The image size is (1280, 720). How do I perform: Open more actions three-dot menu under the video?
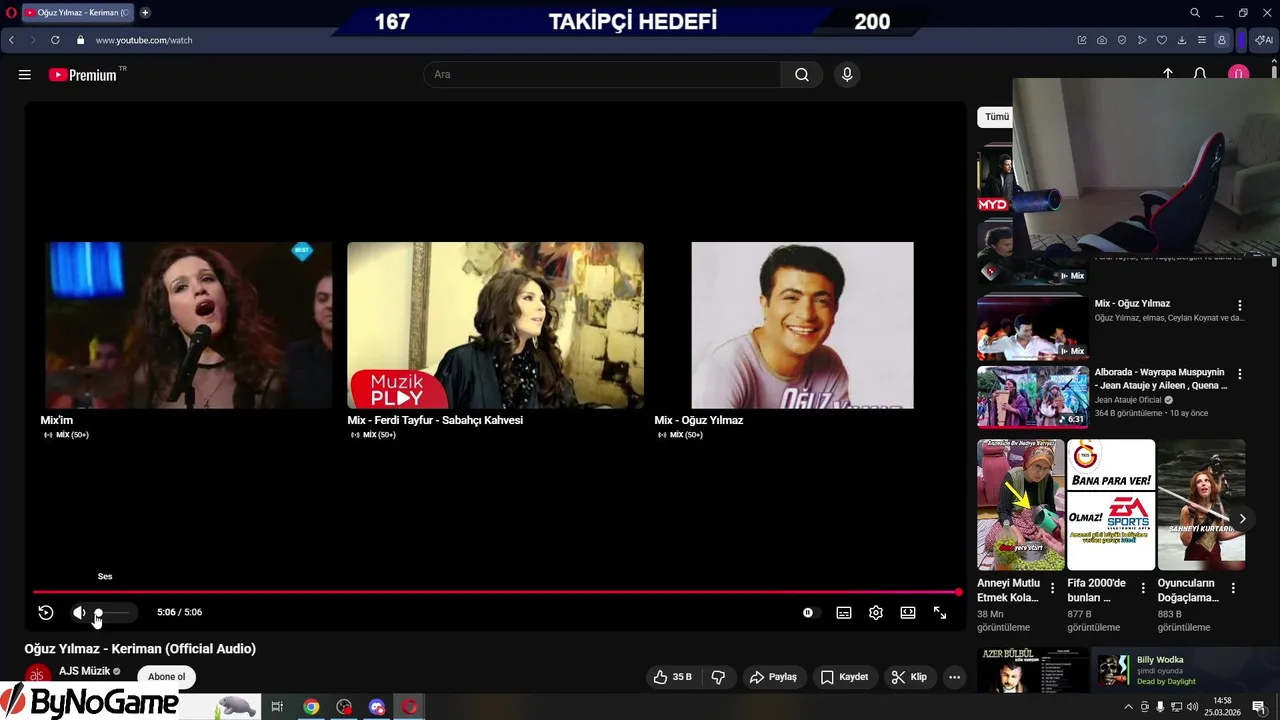[954, 677]
